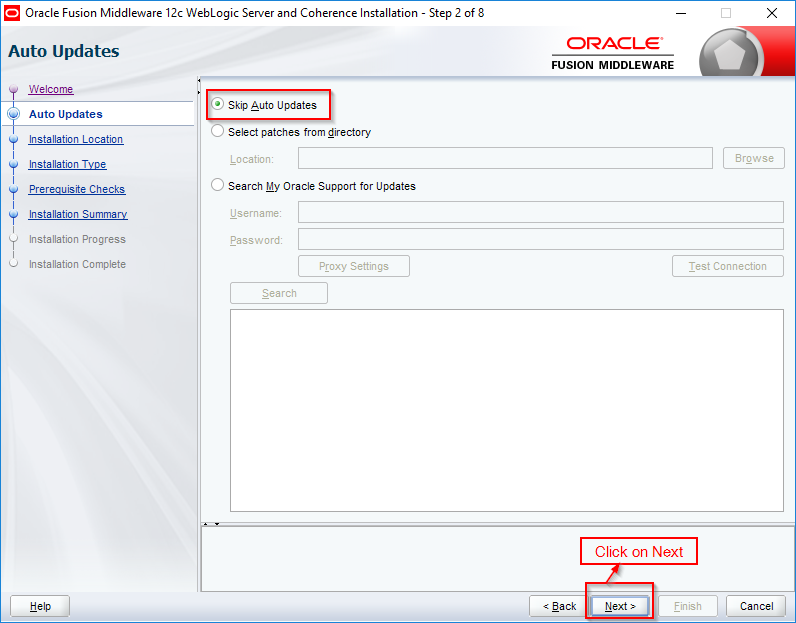The height and width of the screenshot is (623, 796).
Task: Click the Auto Updates page heading
Action: [64, 51]
